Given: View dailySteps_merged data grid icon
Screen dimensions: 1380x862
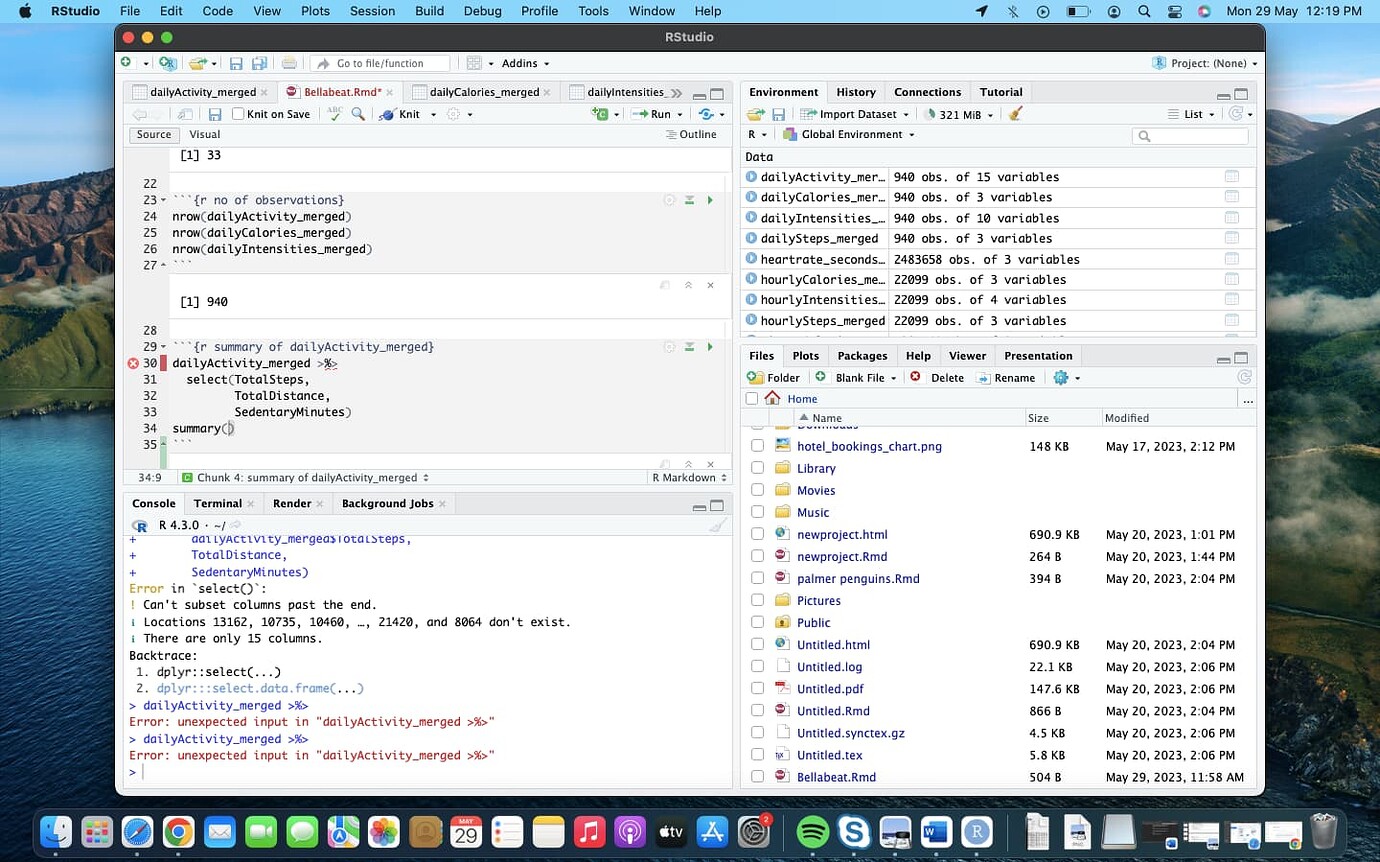Looking at the screenshot, I should (x=1231, y=238).
